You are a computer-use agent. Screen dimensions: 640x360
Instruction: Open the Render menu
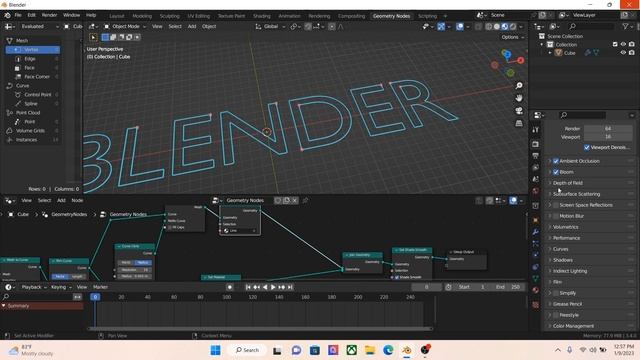49,15
